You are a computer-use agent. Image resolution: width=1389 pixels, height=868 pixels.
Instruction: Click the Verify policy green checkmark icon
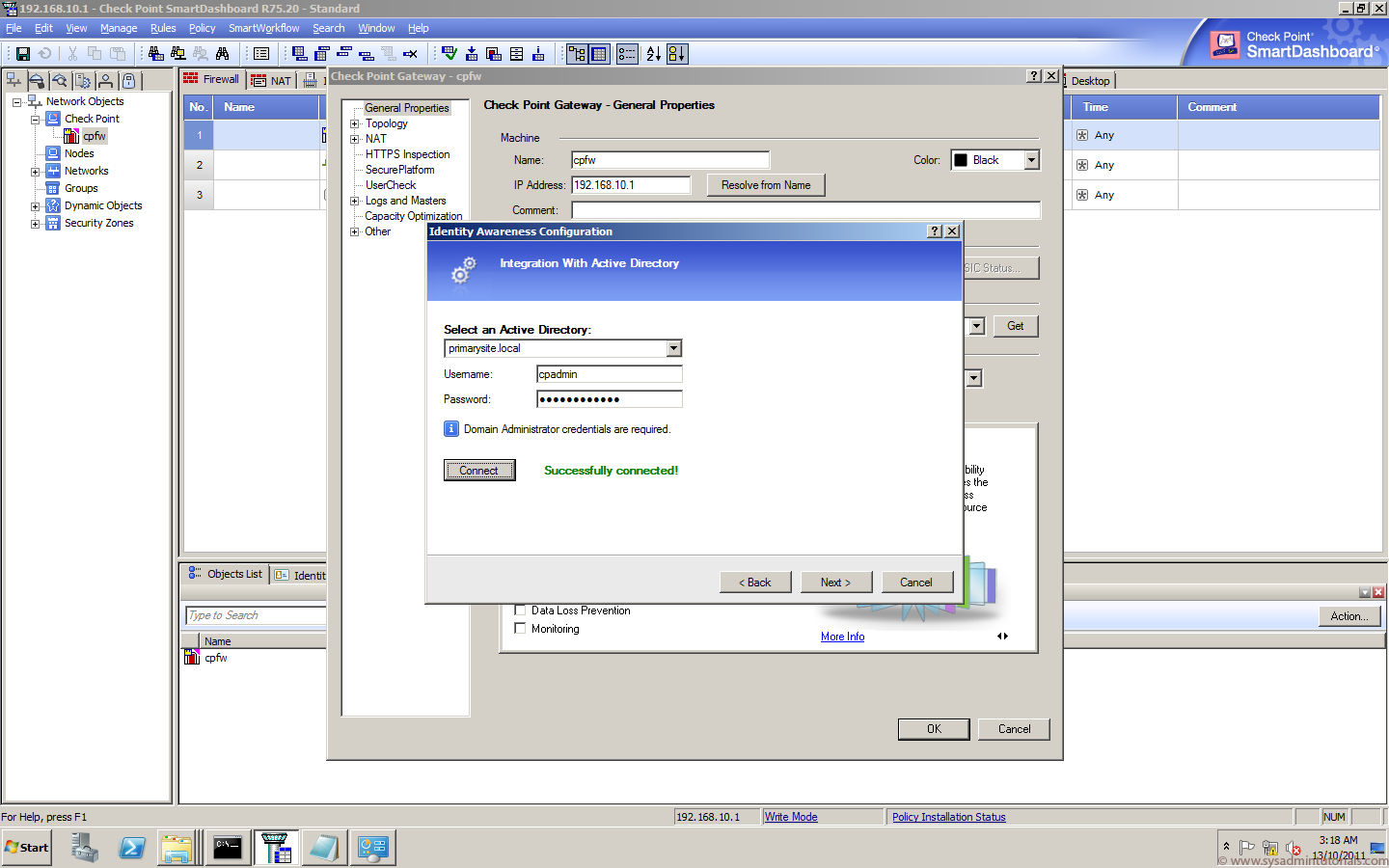(x=449, y=54)
